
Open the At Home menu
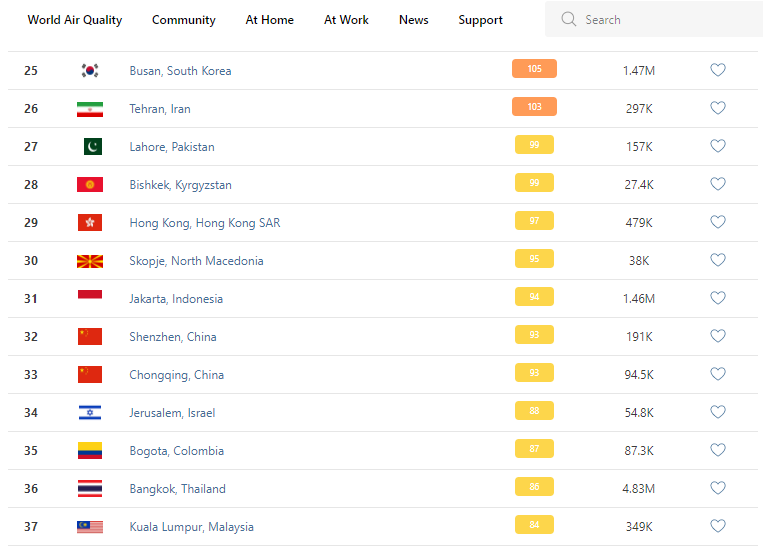click(x=270, y=20)
